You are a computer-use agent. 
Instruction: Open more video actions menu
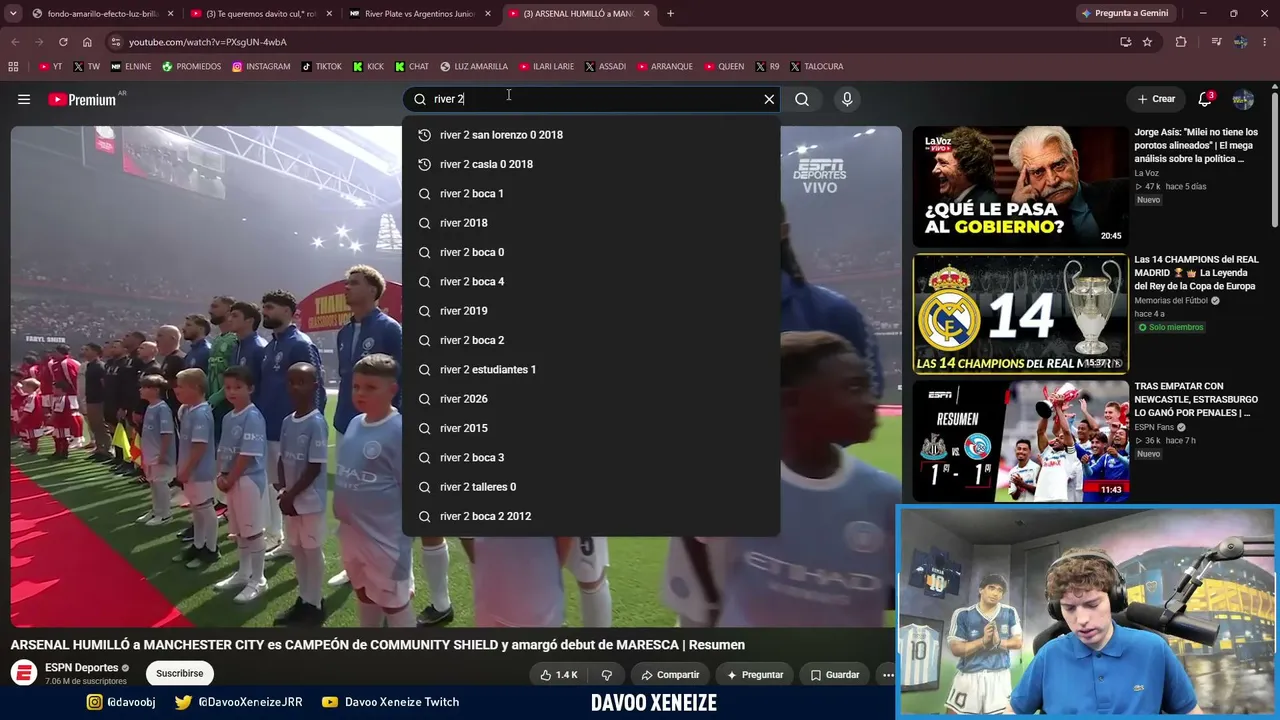click(x=888, y=675)
